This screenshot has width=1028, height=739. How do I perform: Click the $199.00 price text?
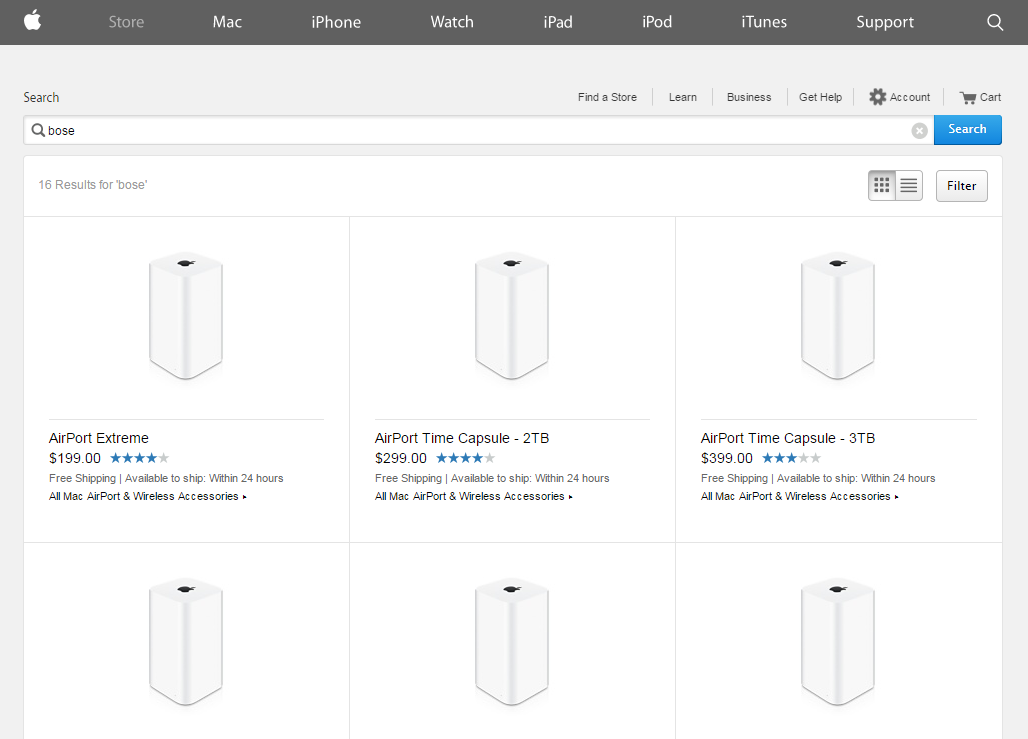coord(75,458)
